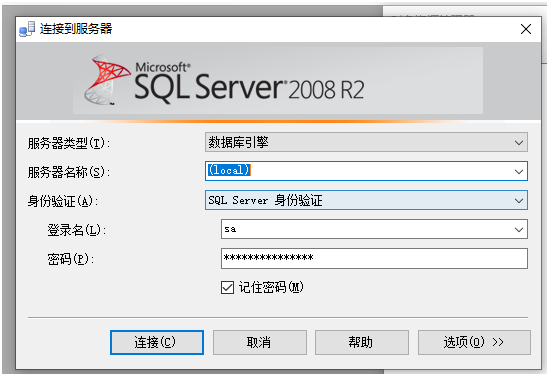The width and height of the screenshot is (549, 376).
Task: Click the chevrons on the 选项(O) button
Action: pyautogui.click(x=498, y=342)
